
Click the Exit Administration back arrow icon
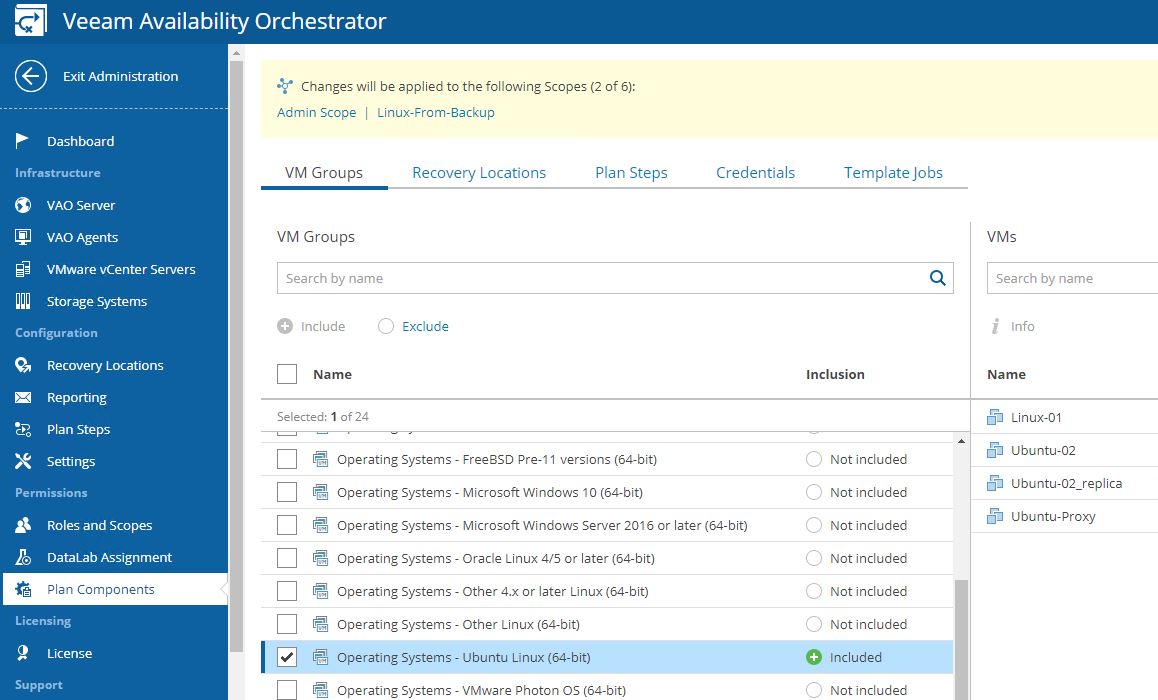(31, 76)
